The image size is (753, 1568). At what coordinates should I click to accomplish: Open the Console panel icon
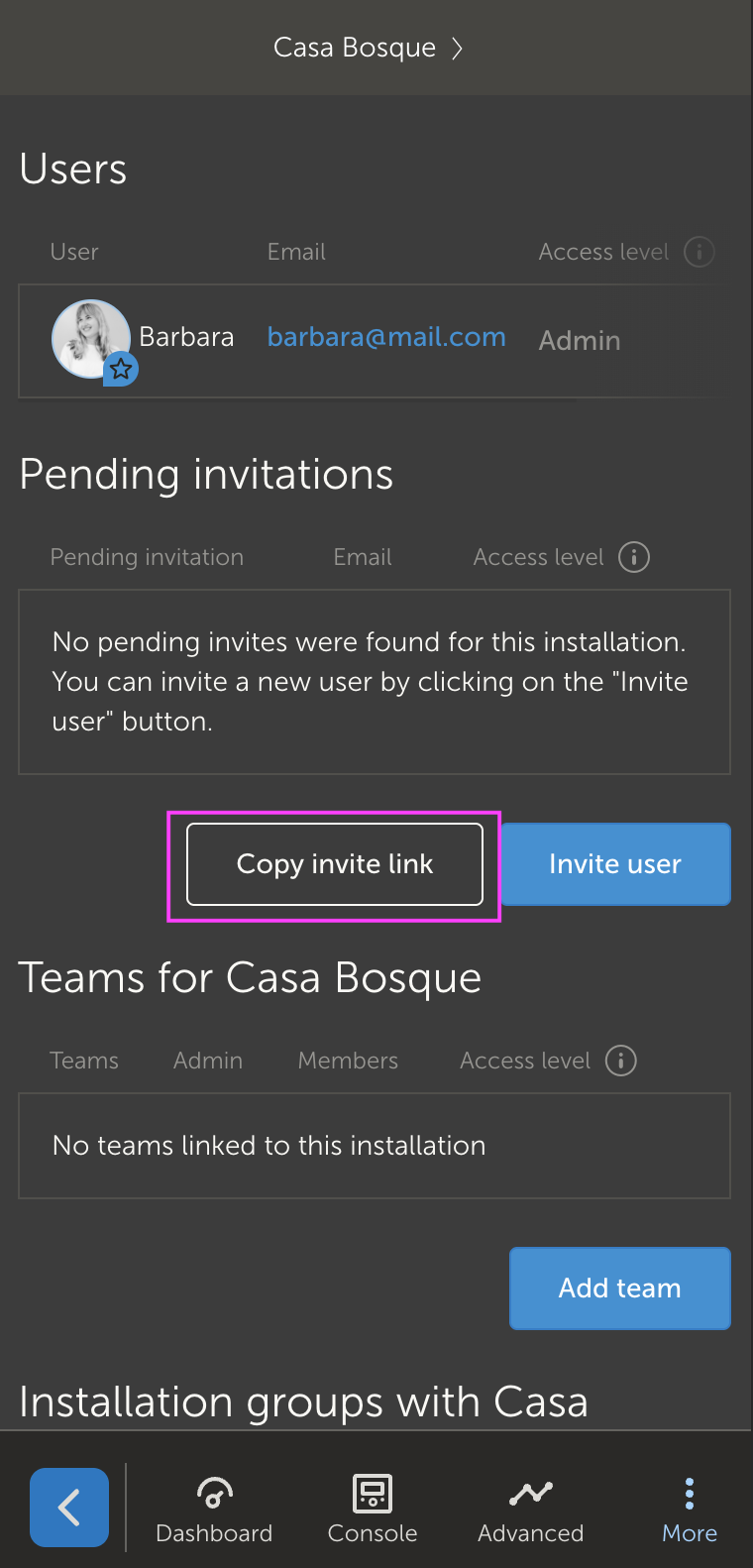(373, 1493)
